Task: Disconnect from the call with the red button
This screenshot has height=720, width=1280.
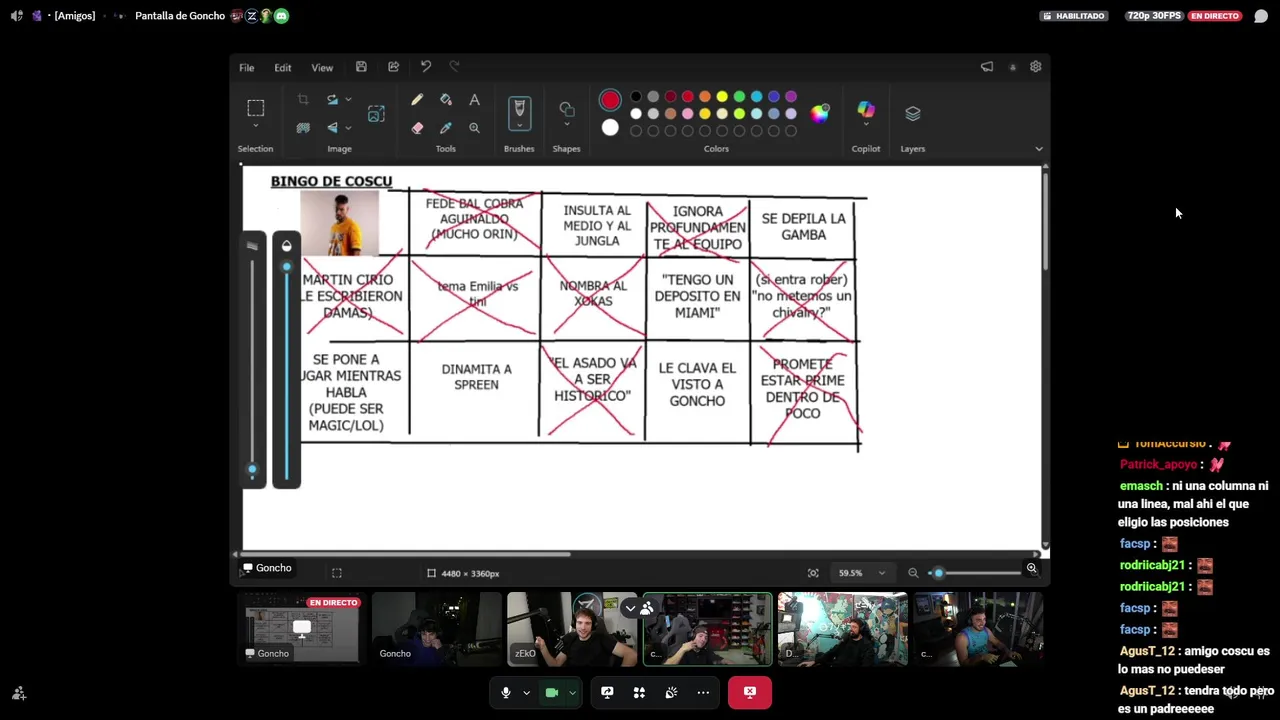Action: click(750, 692)
